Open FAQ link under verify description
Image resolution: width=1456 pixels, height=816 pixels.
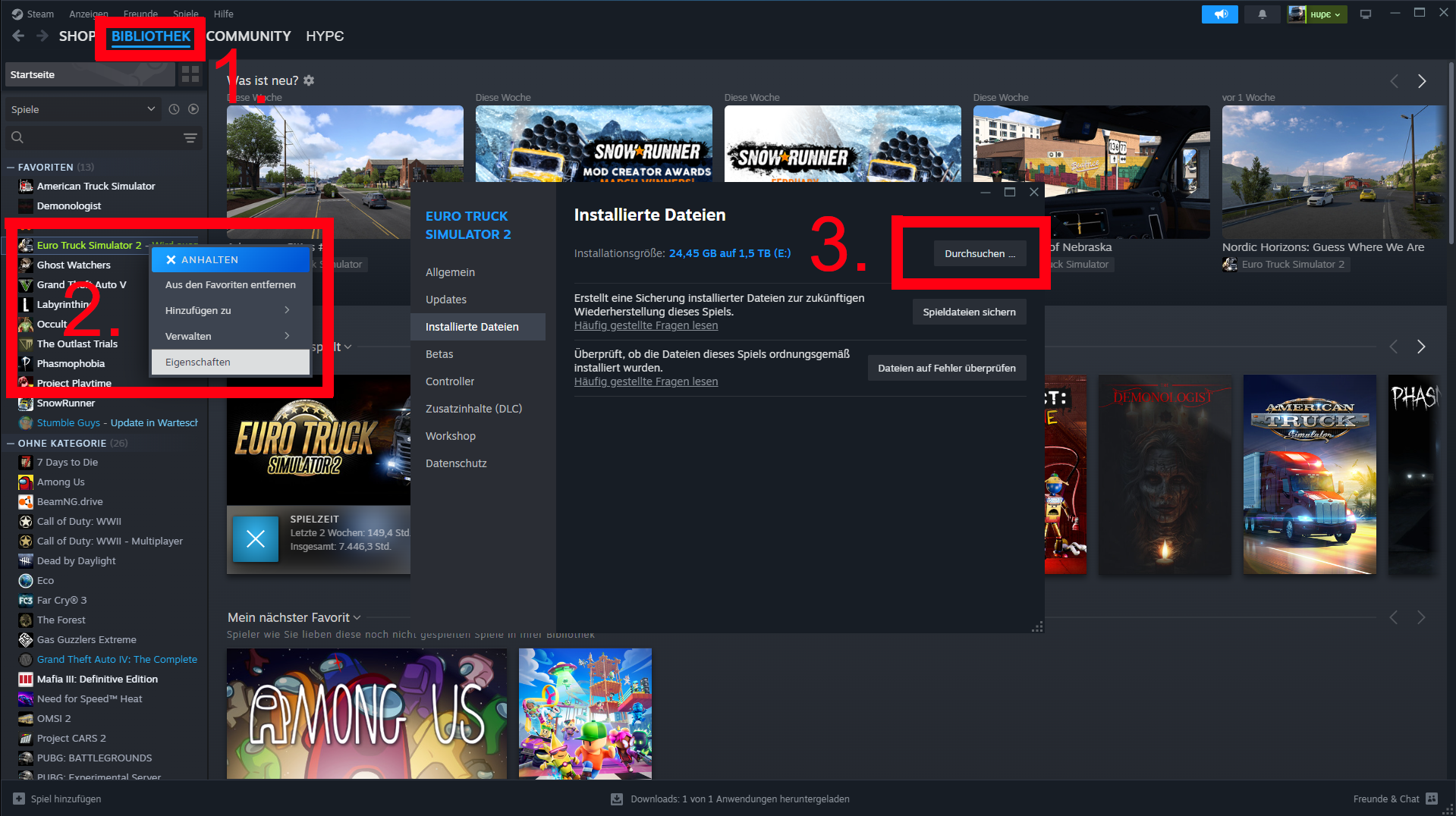646,381
